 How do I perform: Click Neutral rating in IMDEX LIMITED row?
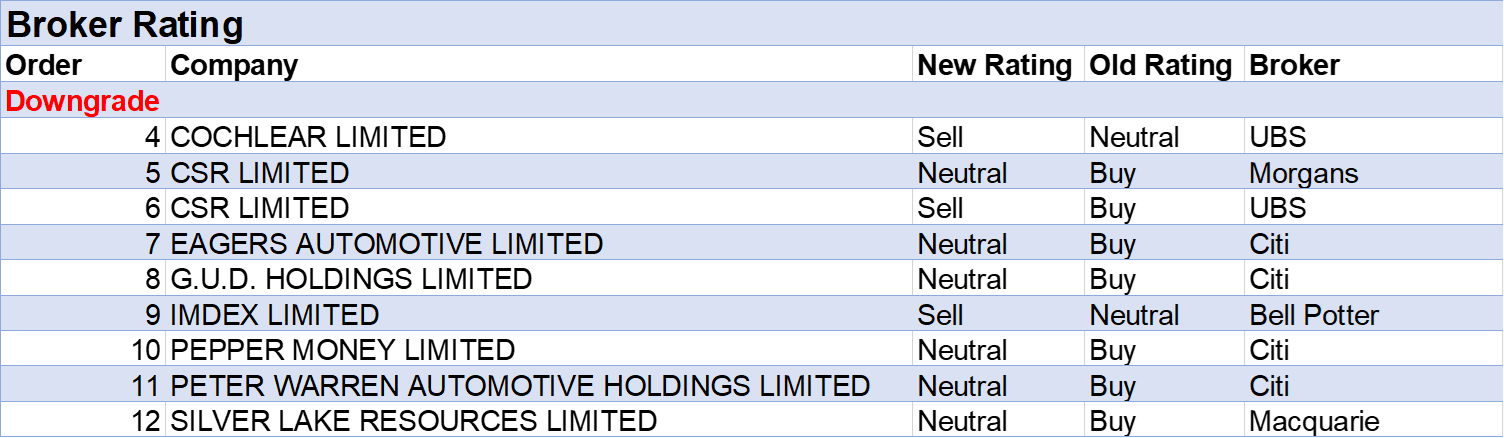tap(1134, 315)
